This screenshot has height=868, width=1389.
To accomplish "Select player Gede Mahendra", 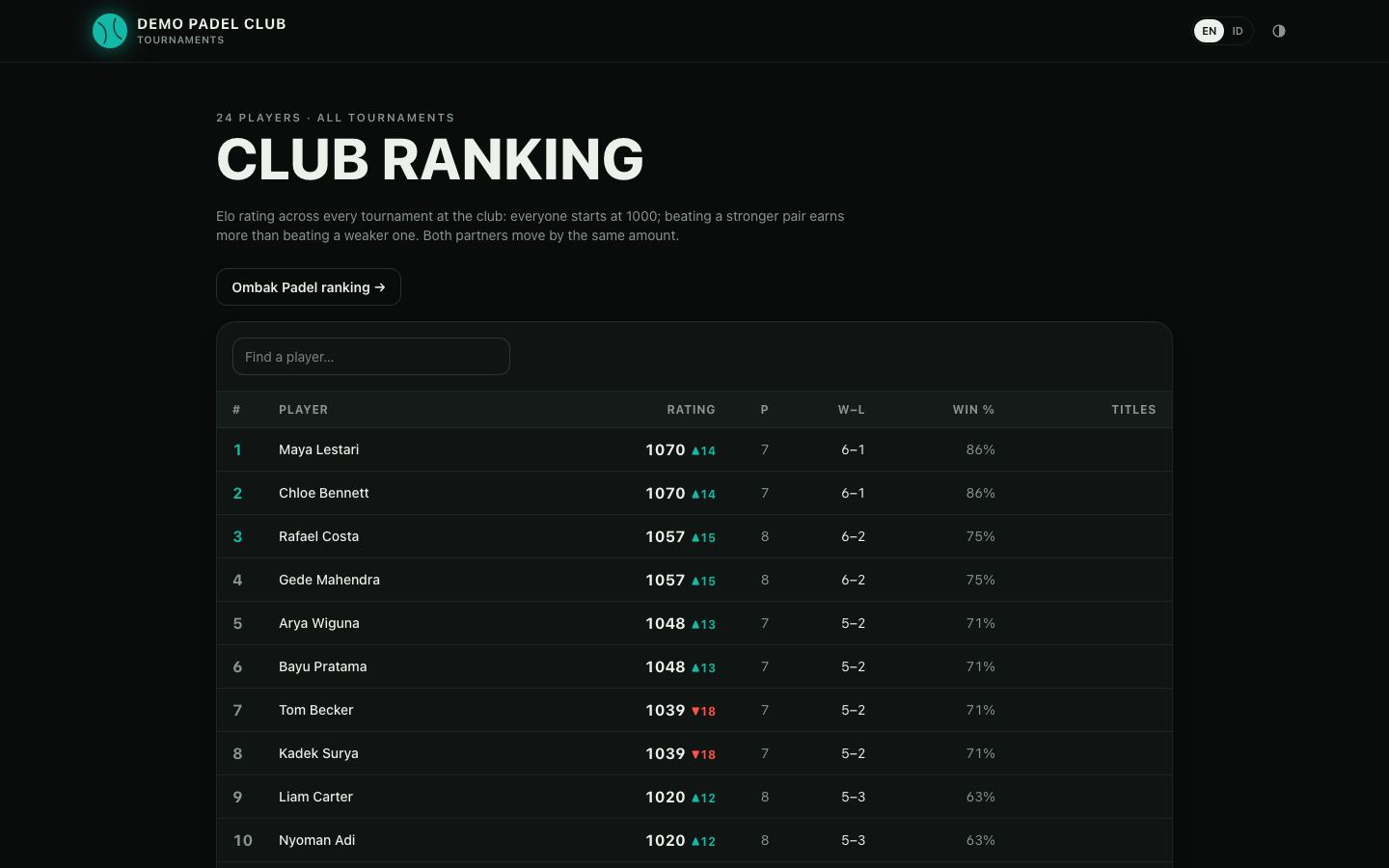I will click(x=329, y=580).
